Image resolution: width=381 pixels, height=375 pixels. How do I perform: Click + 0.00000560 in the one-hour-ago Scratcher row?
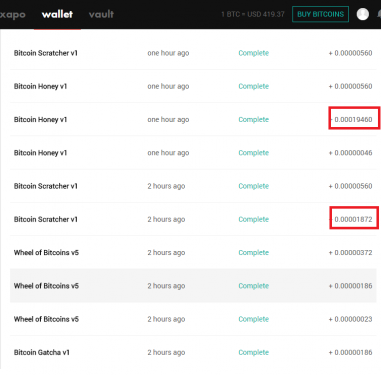pyautogui.click(x=350, y=53)
